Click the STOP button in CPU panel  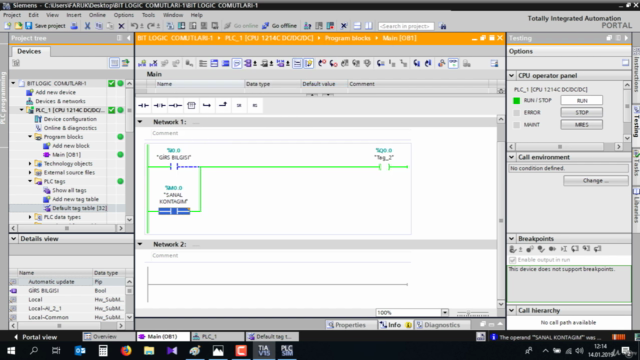(582, 112)
